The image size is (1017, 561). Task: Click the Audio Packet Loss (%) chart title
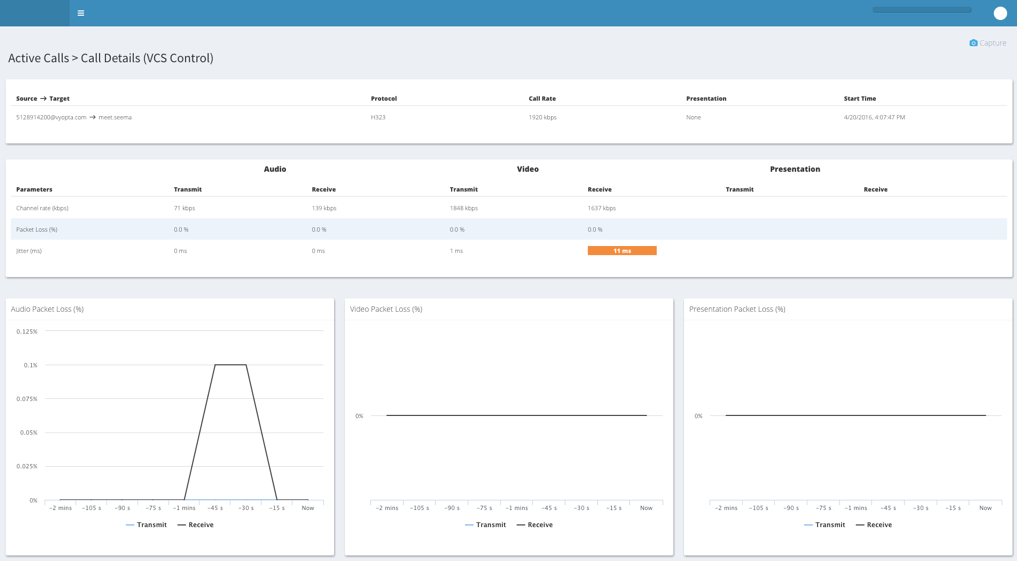click(47, 309)
